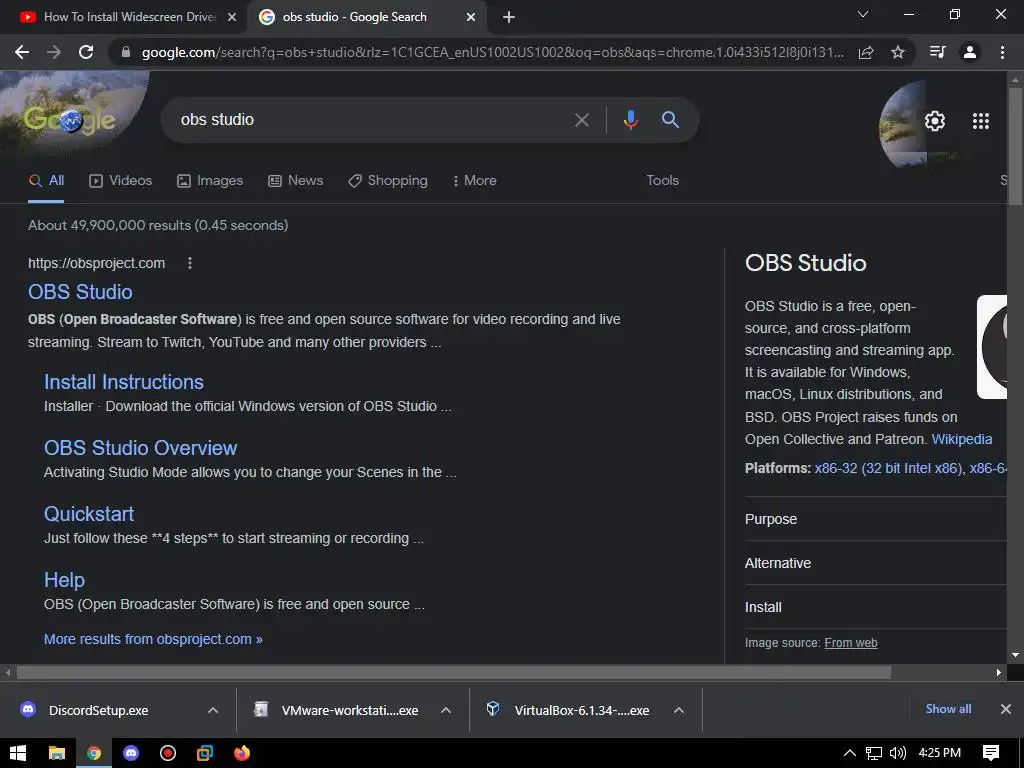Click the forward navigation arrow
1024x768 pixels.
point(54,52)
